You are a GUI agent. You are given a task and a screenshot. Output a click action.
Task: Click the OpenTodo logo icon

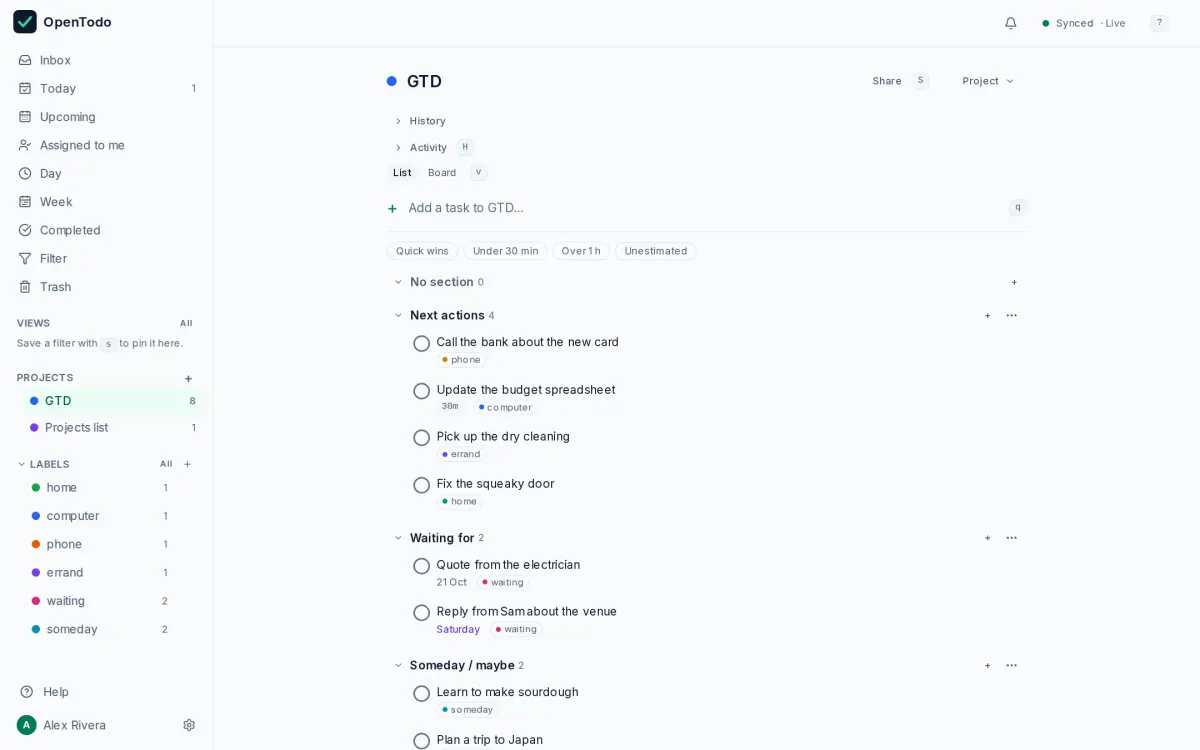pyautogui.click(x=25, y=22)
